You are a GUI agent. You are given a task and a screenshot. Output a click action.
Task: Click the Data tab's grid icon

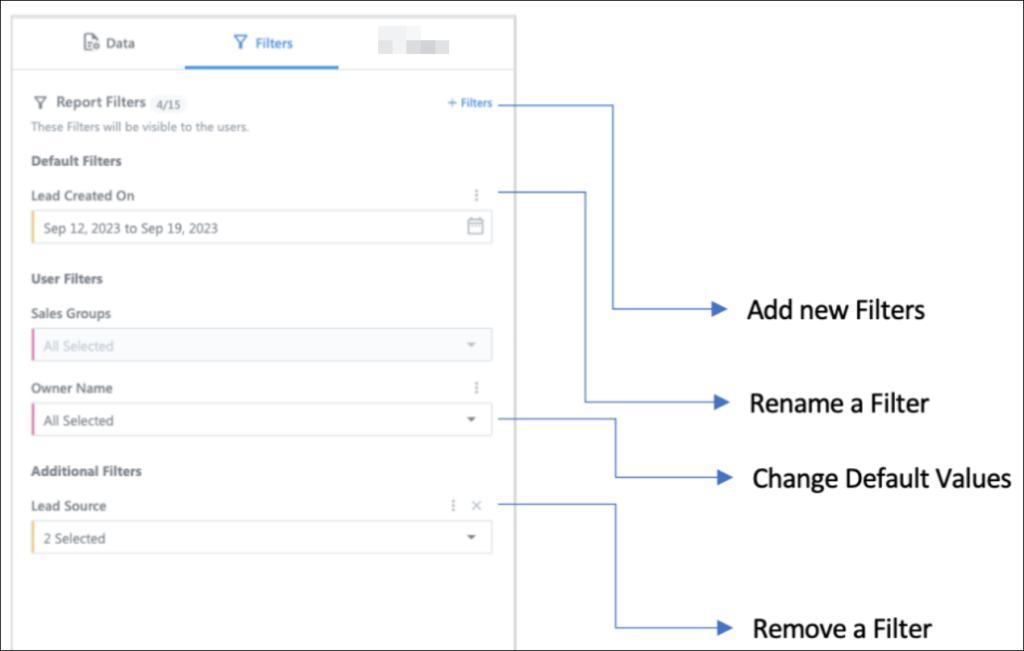(x=88, y=42)
